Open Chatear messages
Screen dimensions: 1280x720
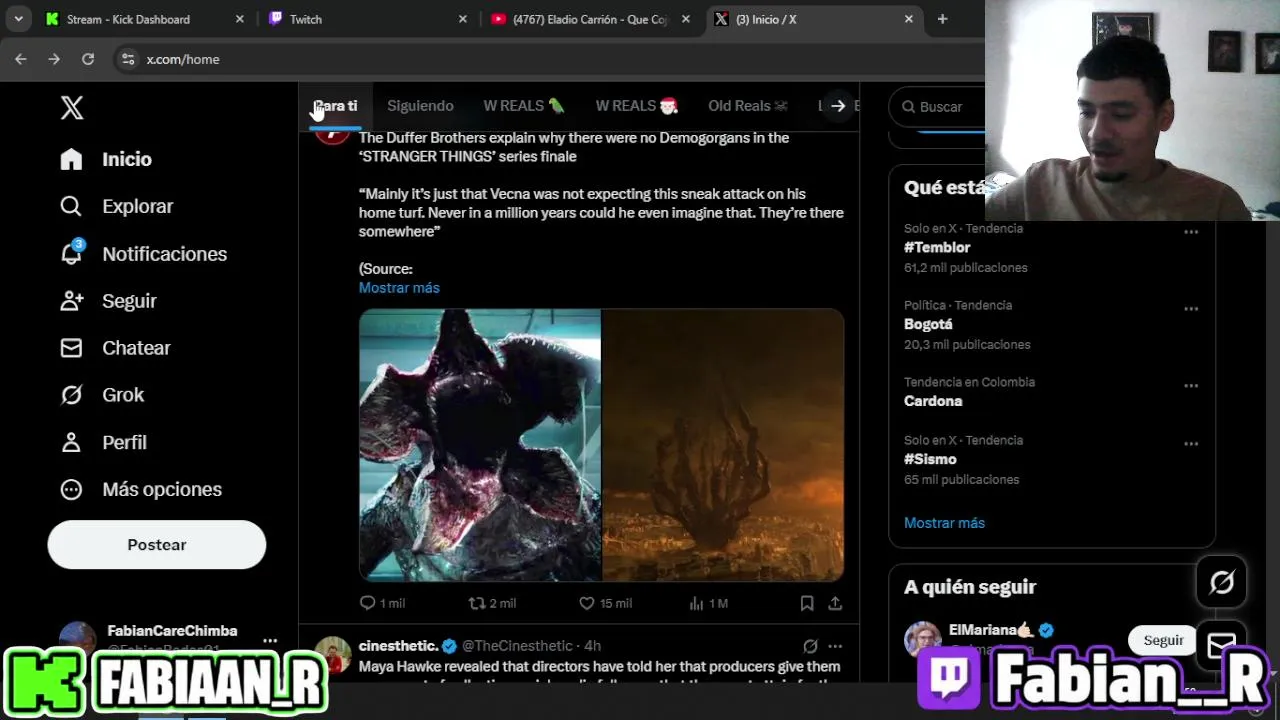coord(115,348)
